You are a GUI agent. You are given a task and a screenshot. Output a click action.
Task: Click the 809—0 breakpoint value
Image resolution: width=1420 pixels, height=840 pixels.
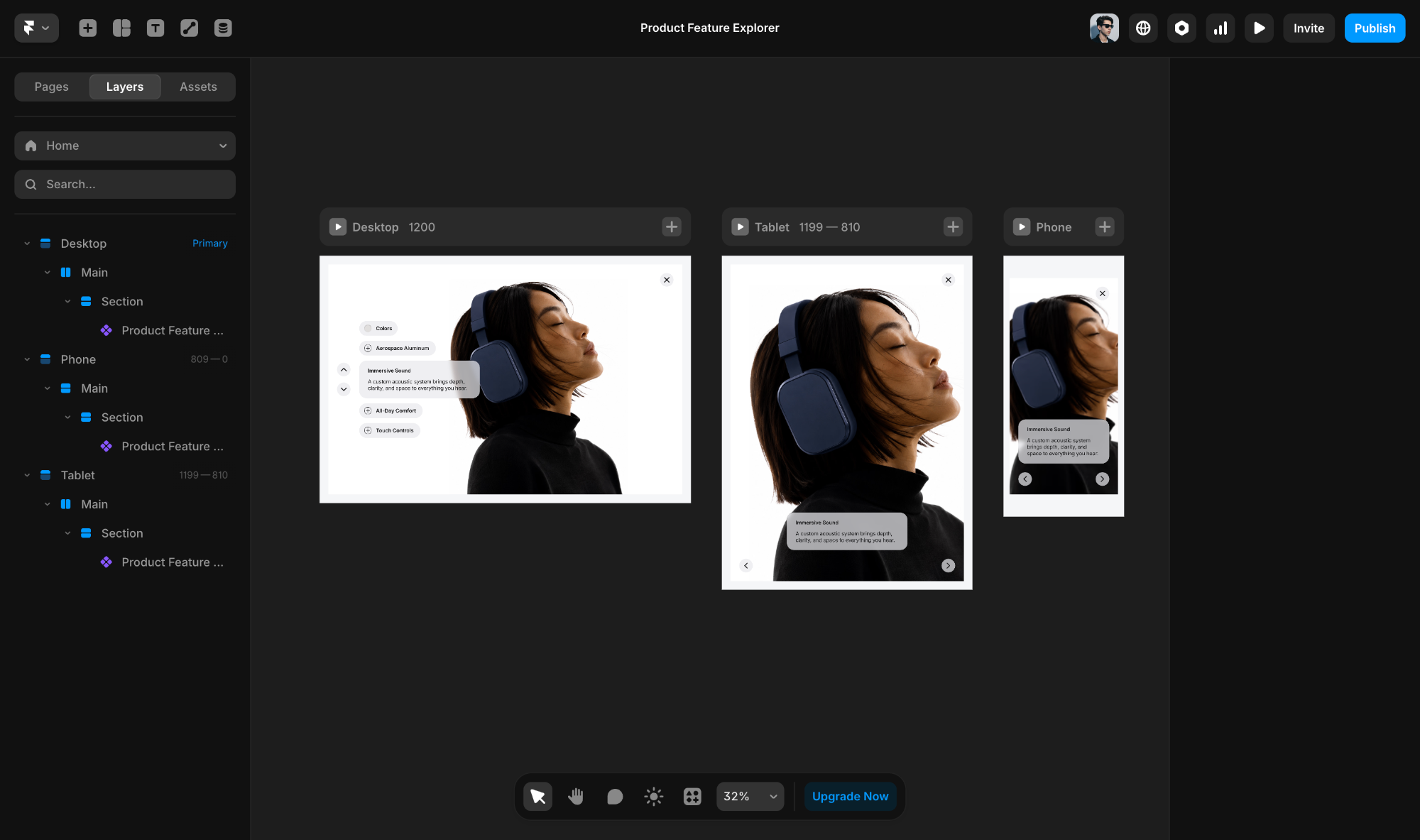pyautogui.click(x=209, y=359)
